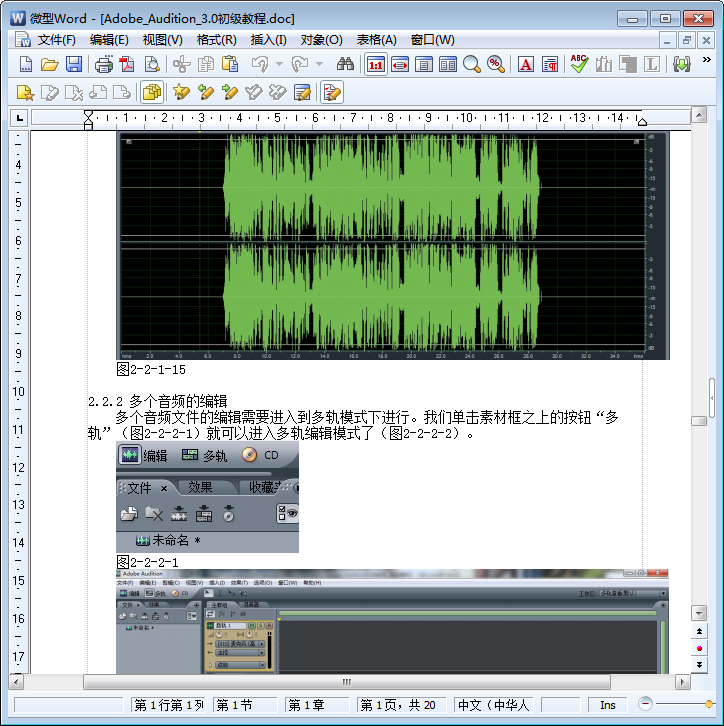Click the vertical scrollbar up arrow
The image size is (724, 726).
pos(699,114)
